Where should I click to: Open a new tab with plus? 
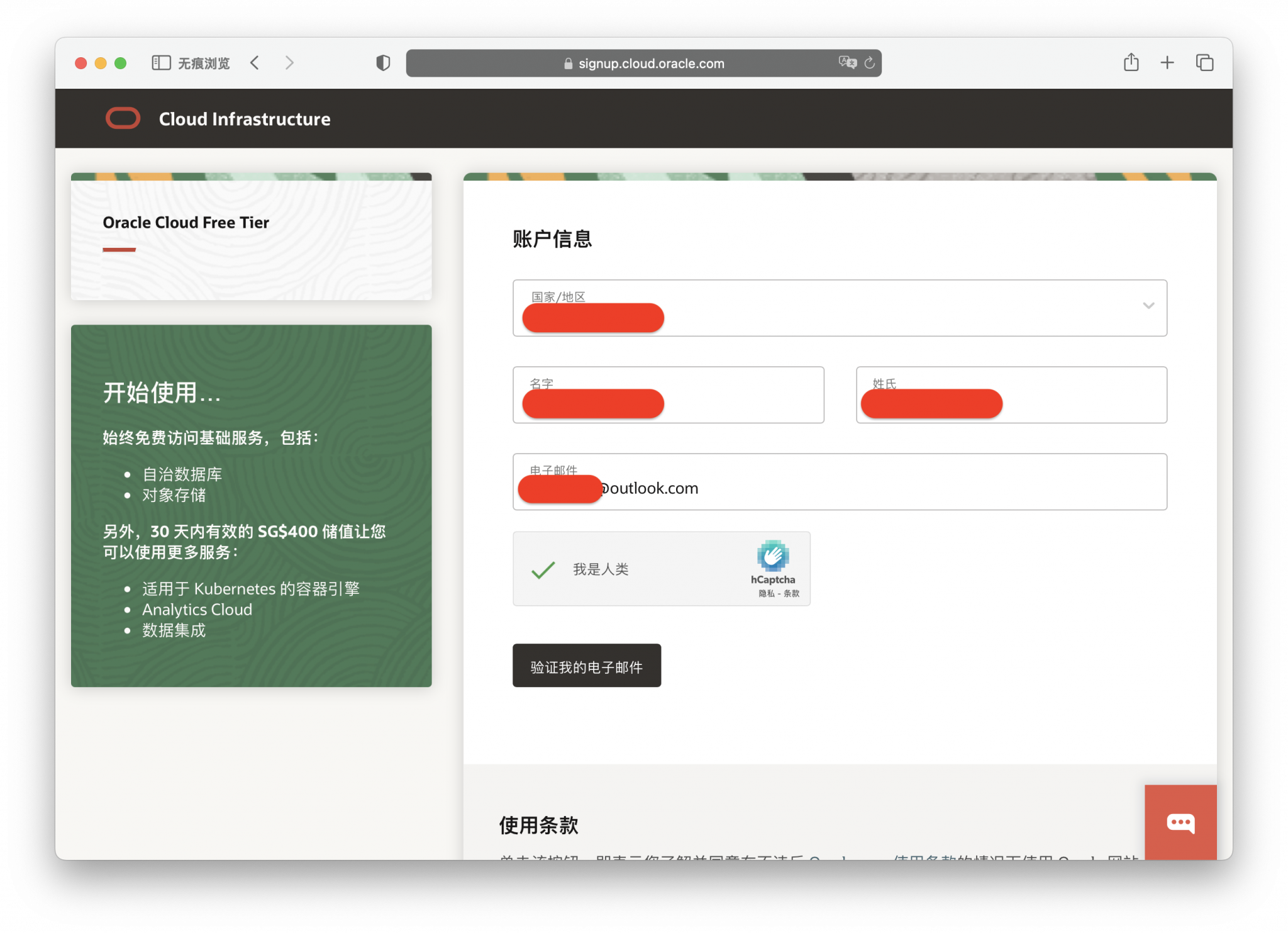coord(1167,63)
